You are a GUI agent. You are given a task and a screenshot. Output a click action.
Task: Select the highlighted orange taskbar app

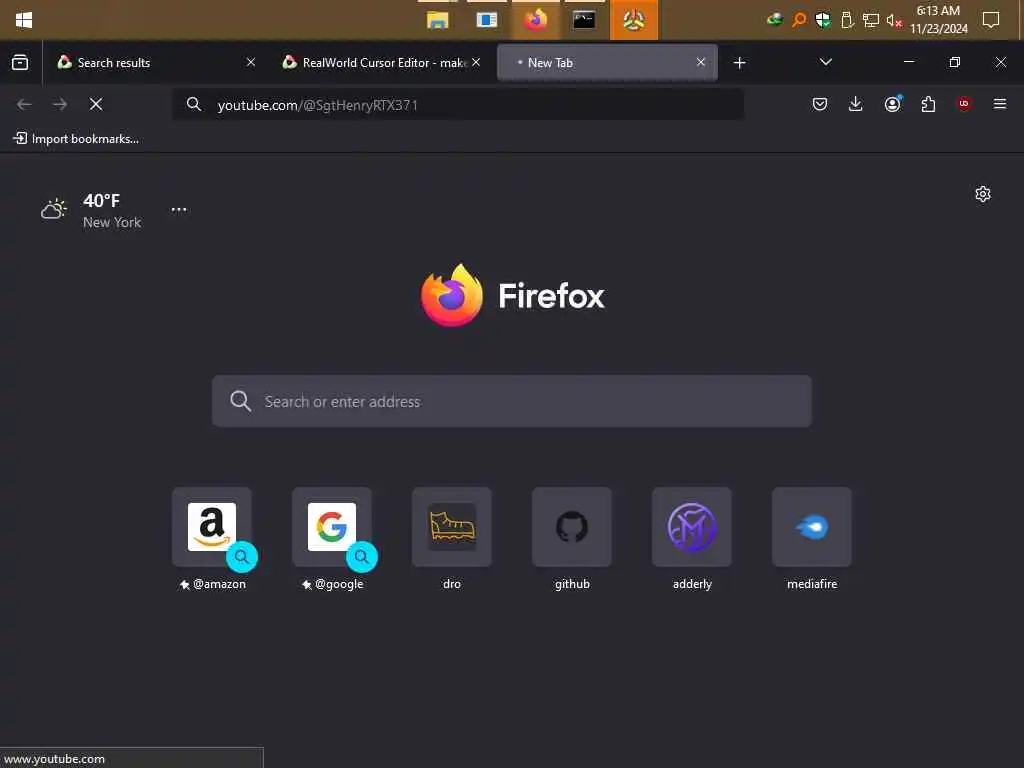click(x=633, y=20)
